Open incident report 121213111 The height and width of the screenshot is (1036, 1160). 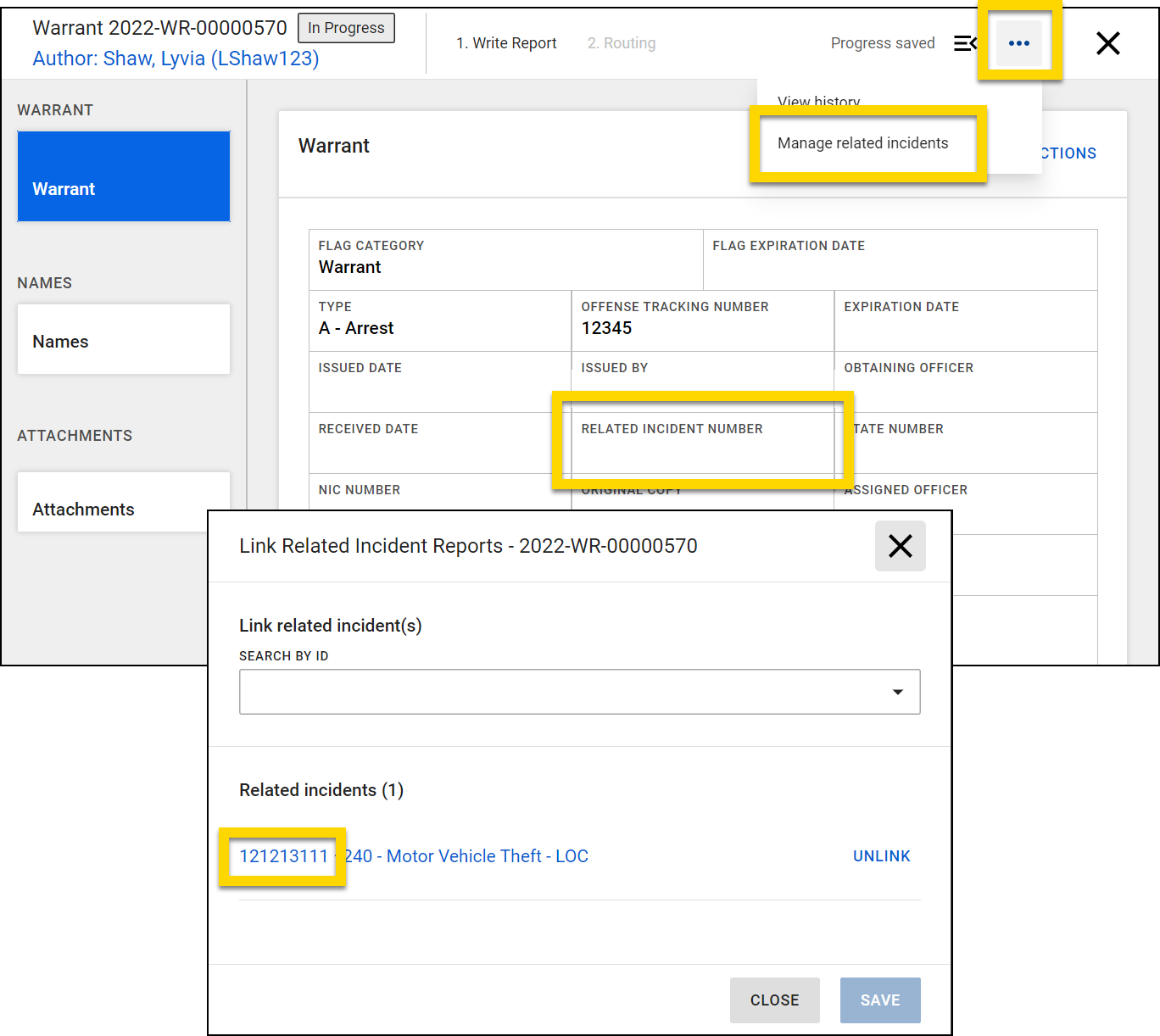pyautogui.click(x=283, y=855)
